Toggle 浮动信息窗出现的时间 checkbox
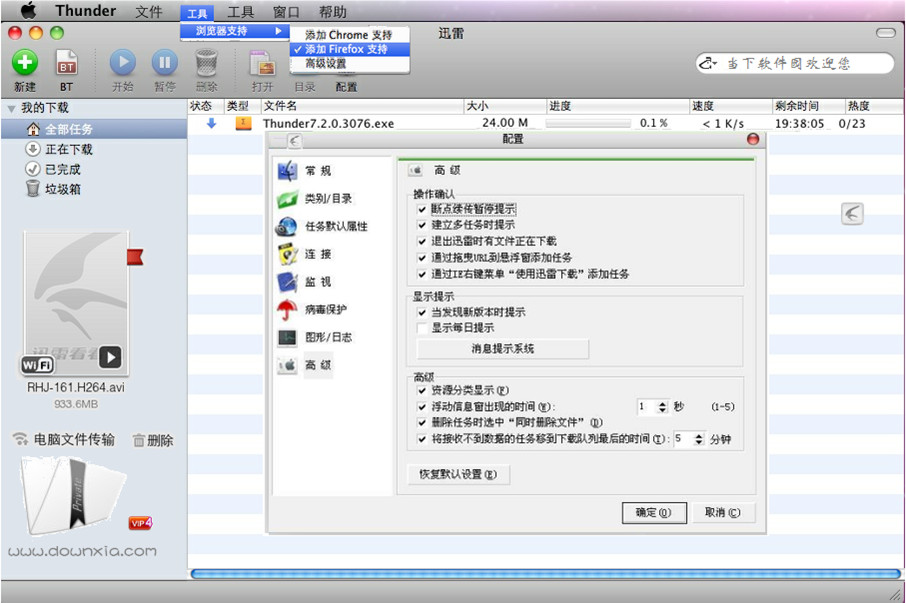Screen dimensions: 906x603 pyautogui.click(x=422, y=407)
